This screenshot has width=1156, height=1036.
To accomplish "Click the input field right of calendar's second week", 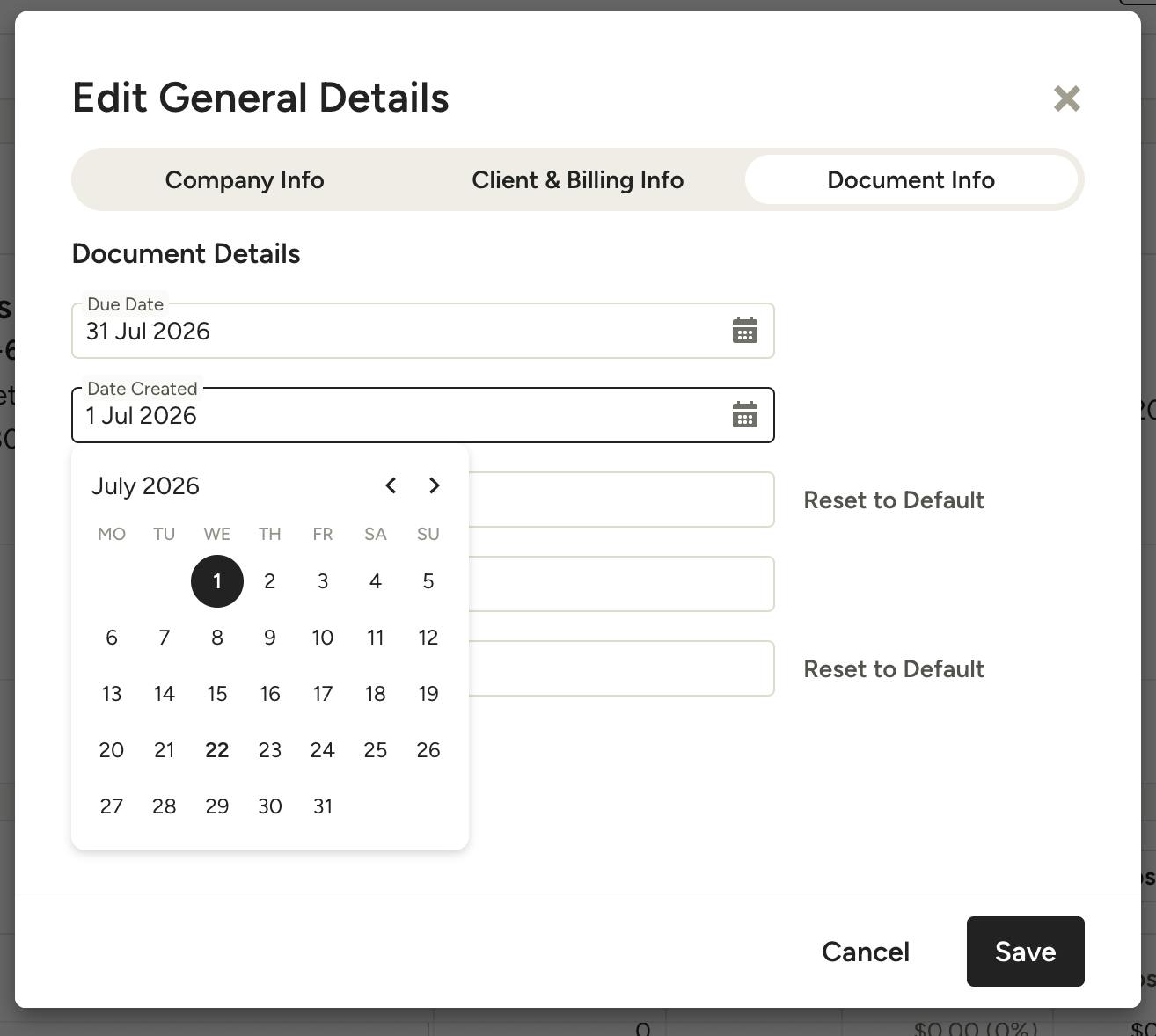I will (621, 584).
